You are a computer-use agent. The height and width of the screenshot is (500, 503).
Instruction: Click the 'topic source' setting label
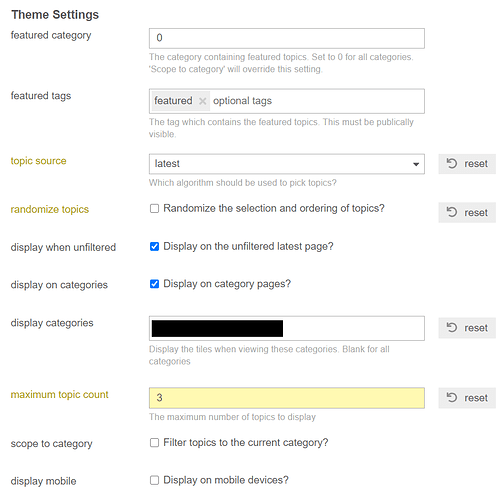coord(38,161)
